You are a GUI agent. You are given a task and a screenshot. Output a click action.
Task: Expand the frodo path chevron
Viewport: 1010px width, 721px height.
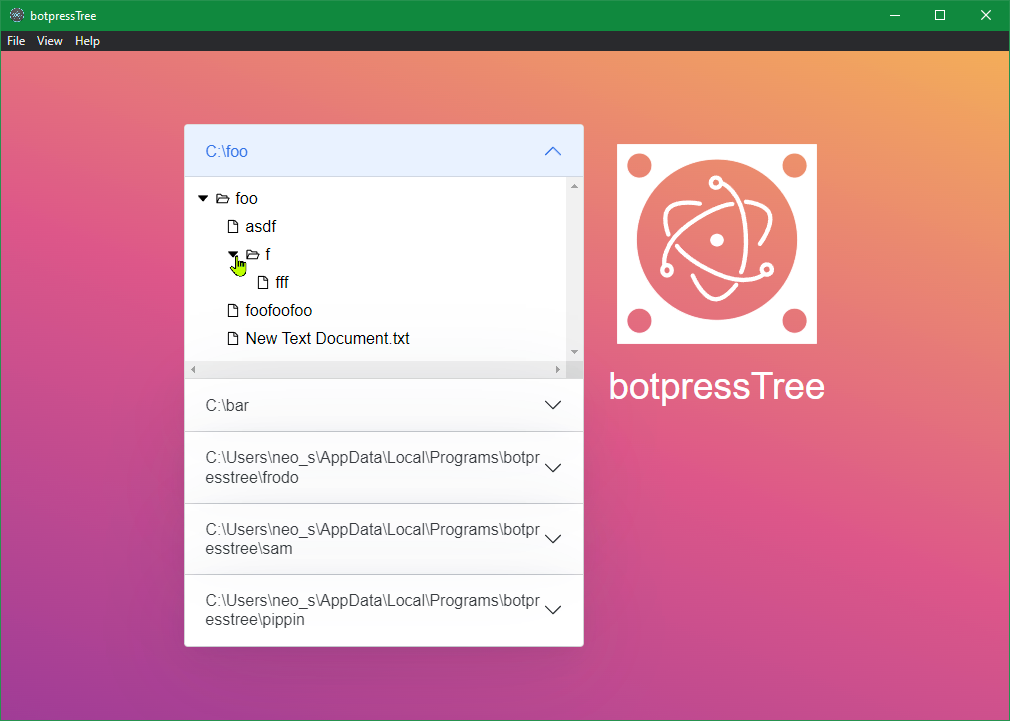[x=553, y=467]
